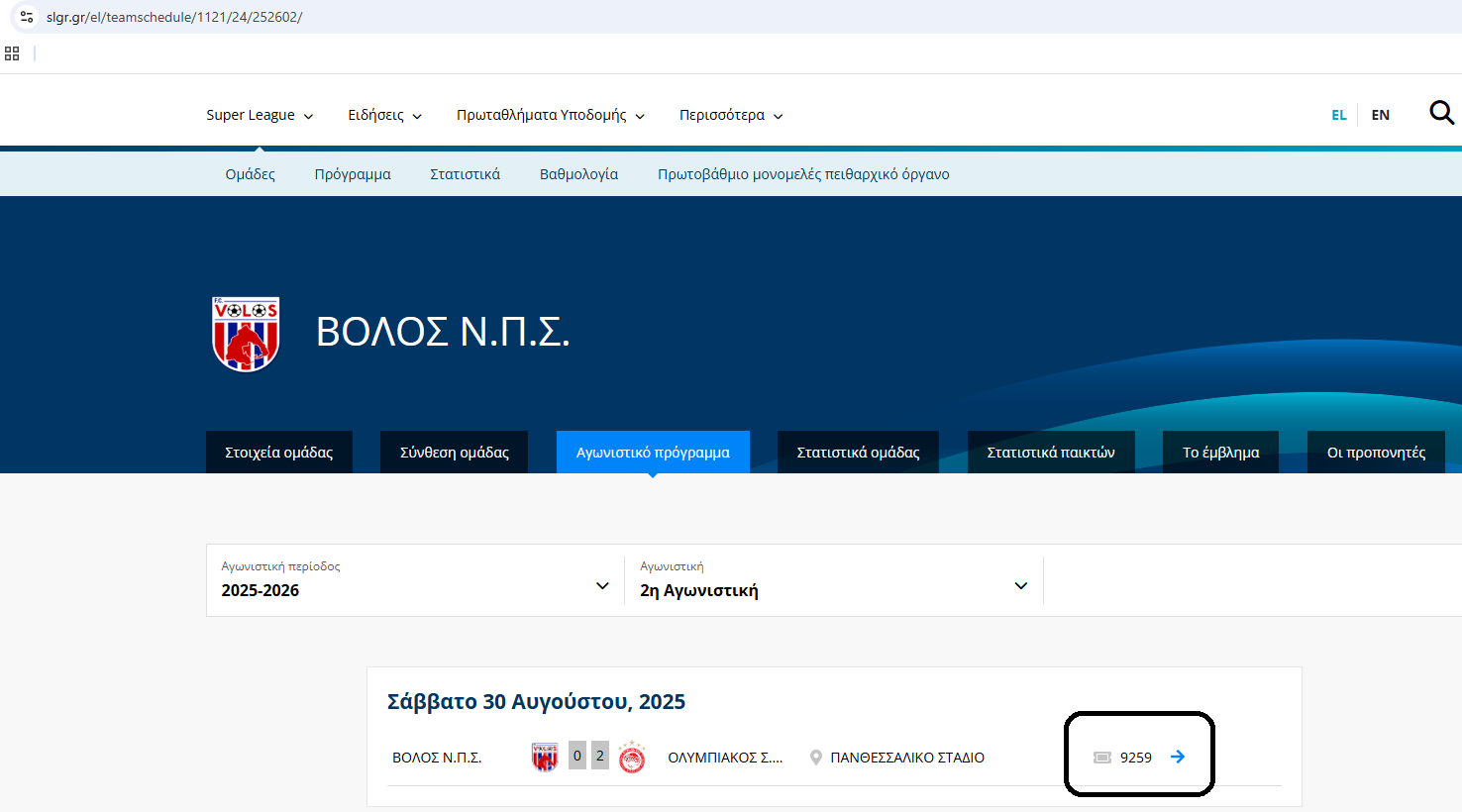The image size is (1462, 812).
Task: Open the Αγωνιστική περίοδος 2025-2026 dropdown
Action: click(x=415, y=580)
